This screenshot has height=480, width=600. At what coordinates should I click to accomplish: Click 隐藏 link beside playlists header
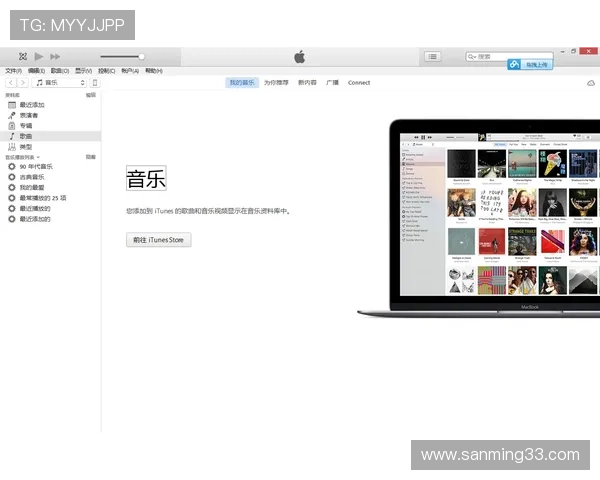91,157
